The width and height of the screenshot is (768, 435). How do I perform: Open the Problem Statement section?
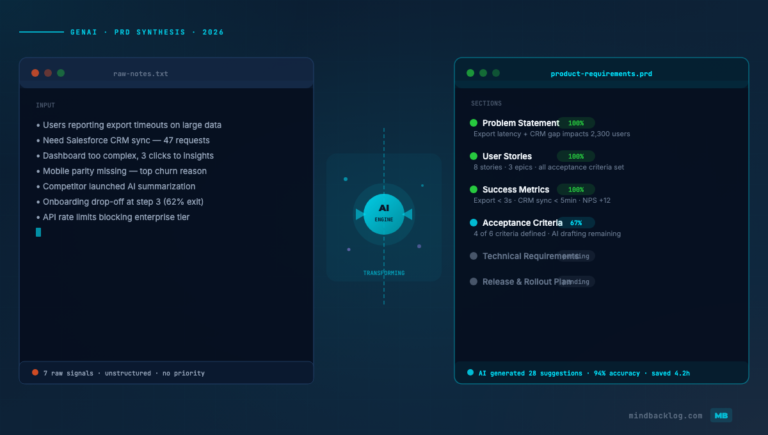(521, 123)
